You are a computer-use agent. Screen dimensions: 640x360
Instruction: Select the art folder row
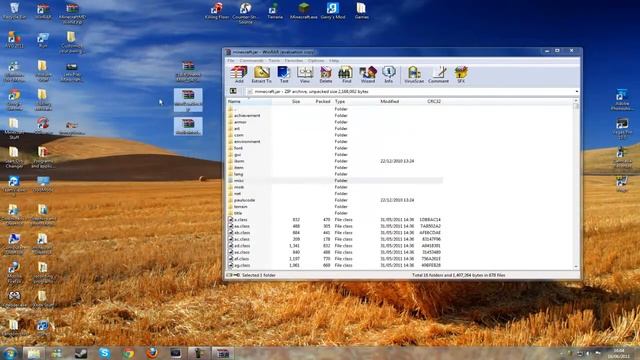click(335, 129)
